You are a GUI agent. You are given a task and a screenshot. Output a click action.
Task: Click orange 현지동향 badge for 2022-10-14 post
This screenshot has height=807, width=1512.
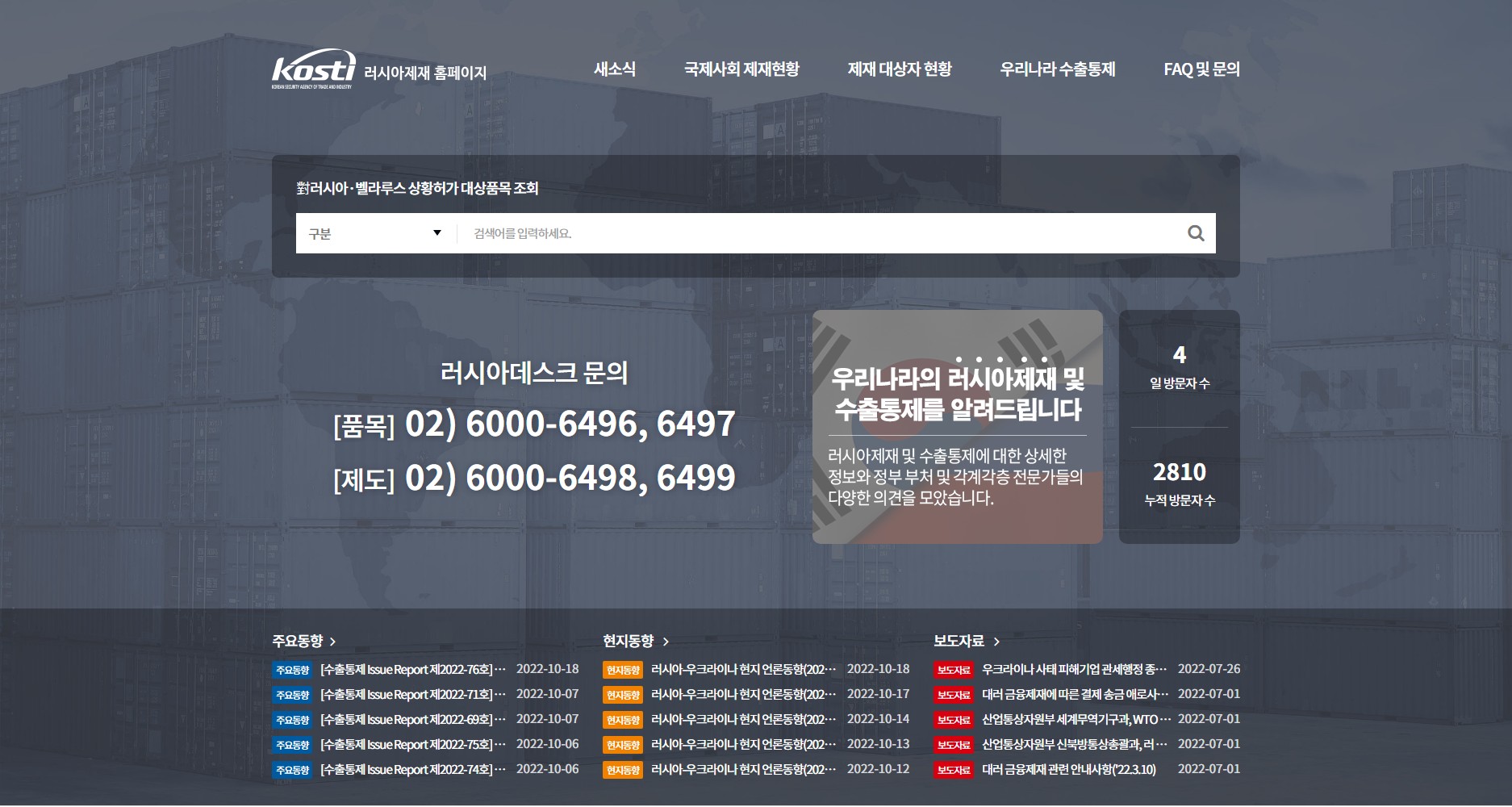click(x=622, y=720)
